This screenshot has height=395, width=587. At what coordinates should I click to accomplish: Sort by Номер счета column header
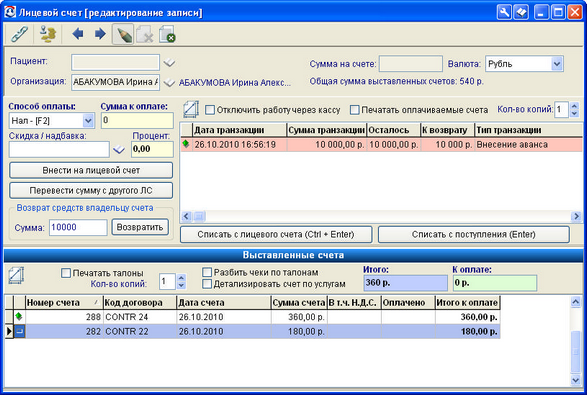[x=64, y=303]
